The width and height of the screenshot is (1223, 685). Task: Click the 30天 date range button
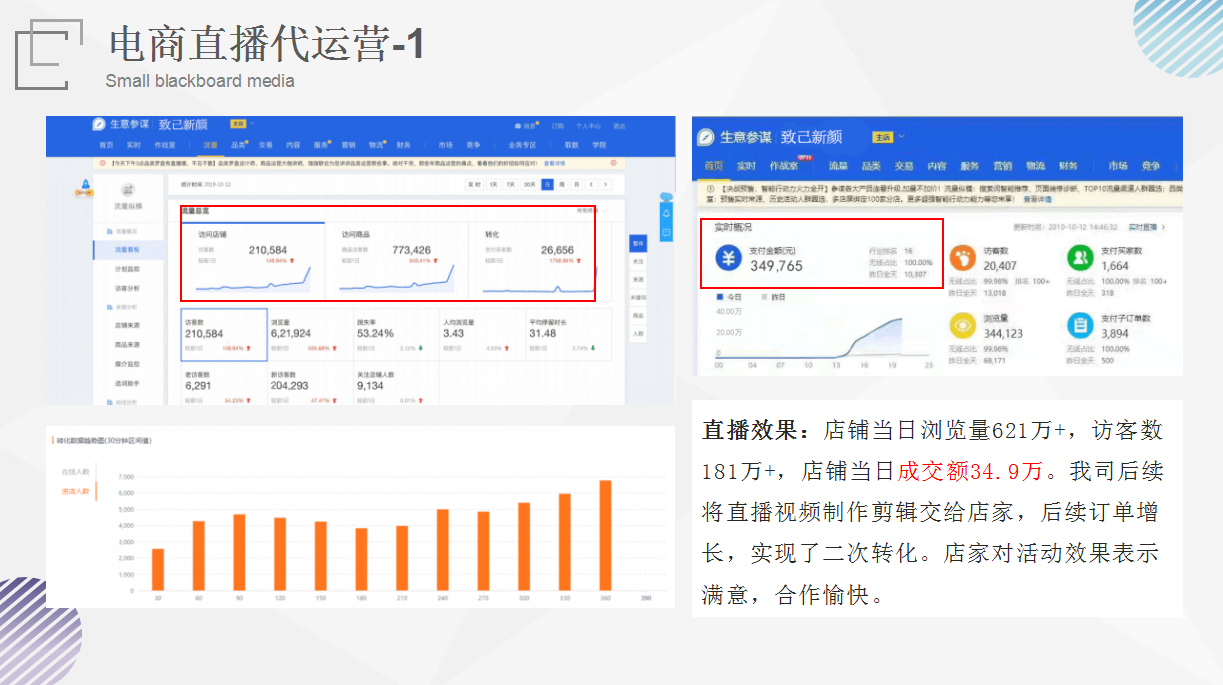tap(529, 185)
